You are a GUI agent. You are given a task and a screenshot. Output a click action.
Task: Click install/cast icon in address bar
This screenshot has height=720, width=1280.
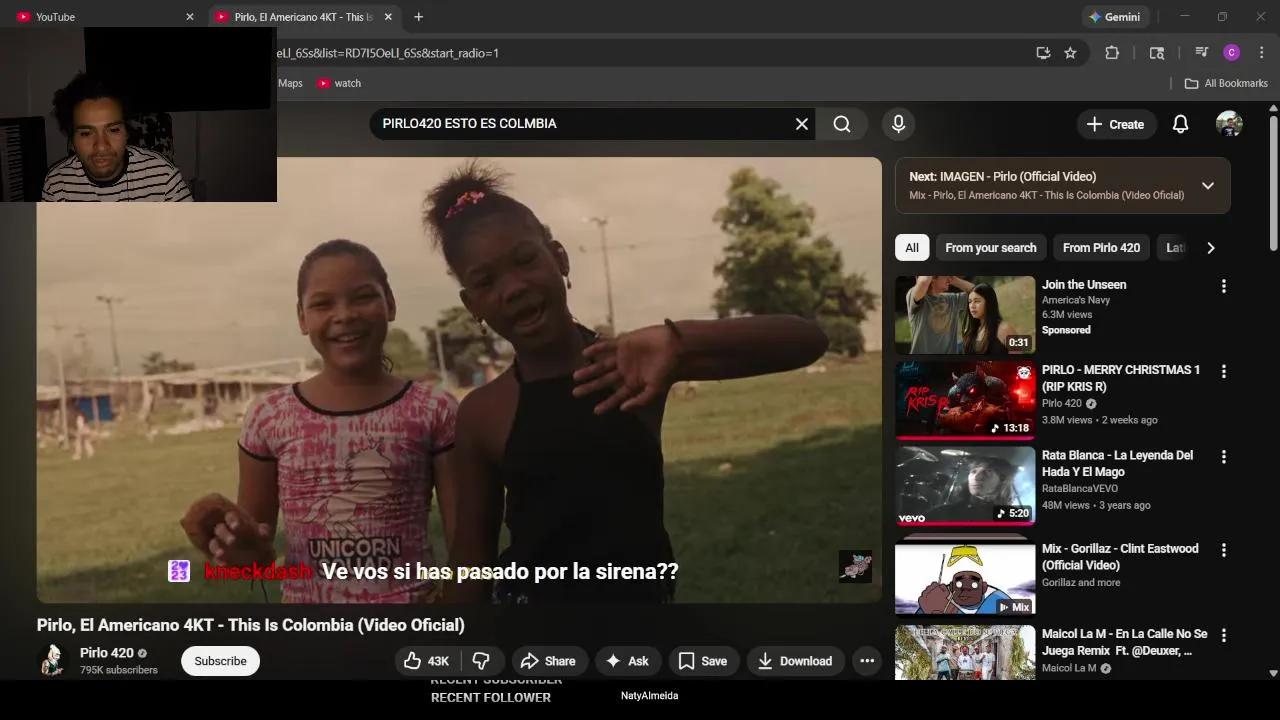pos(1043,53)
